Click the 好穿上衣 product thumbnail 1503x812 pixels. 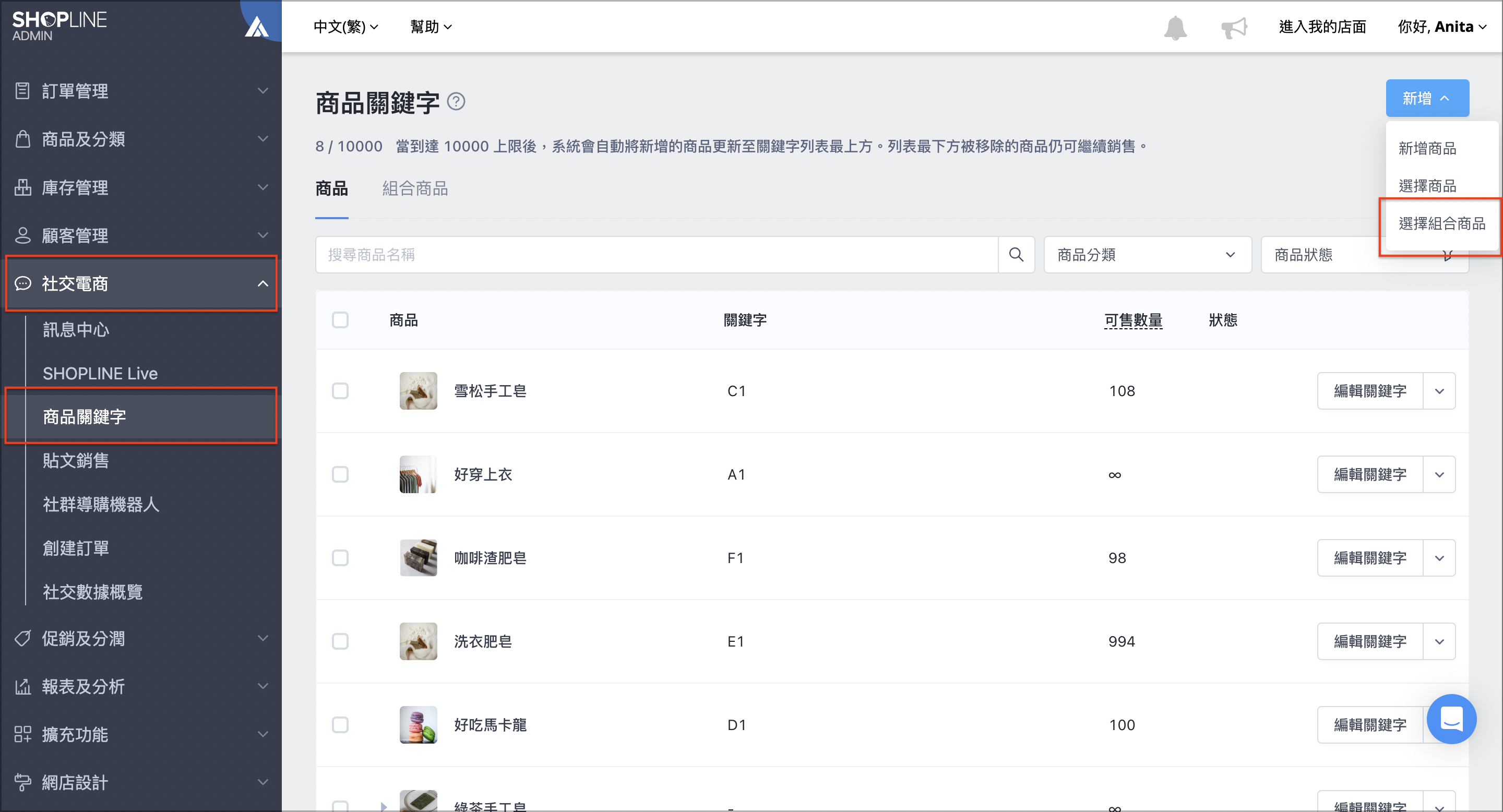tap(417, 474)
